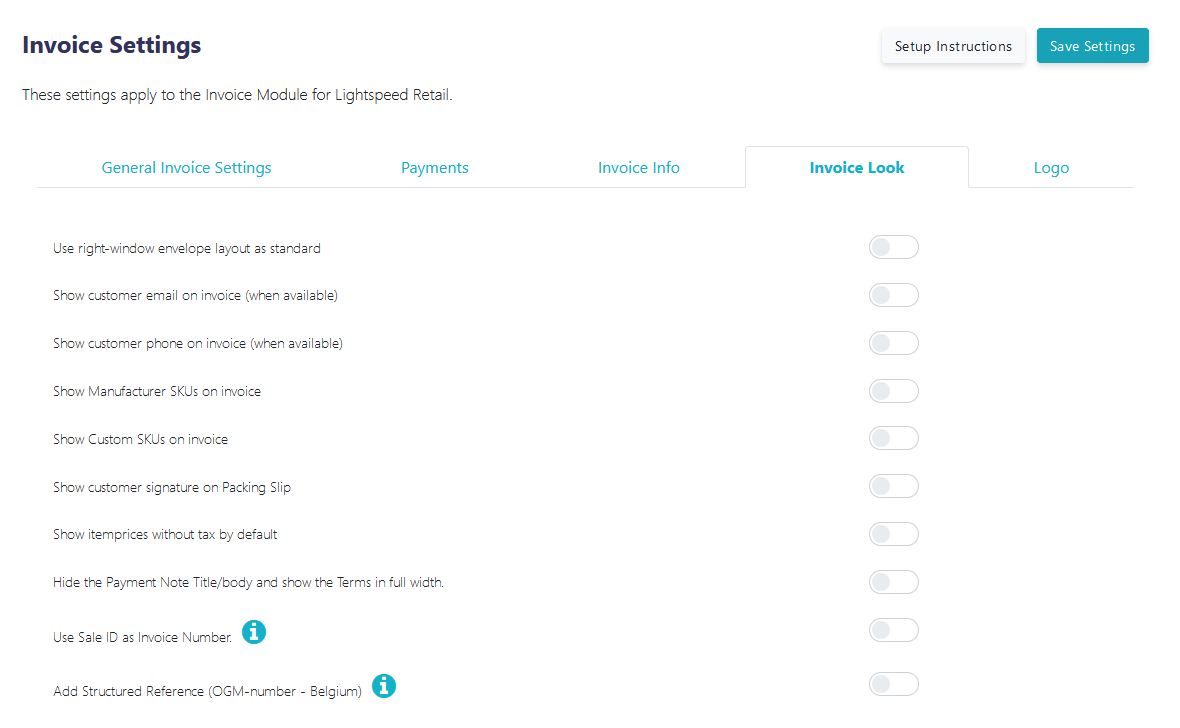Enable Show customer phone on invoice
The width and height of the screenshot is (1180, 728).
click(x=893, y=343)
